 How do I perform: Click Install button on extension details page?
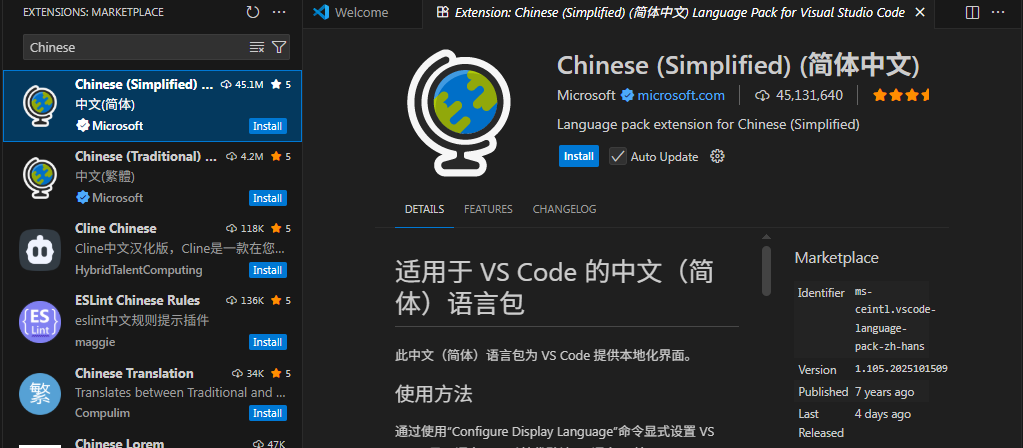579,157
